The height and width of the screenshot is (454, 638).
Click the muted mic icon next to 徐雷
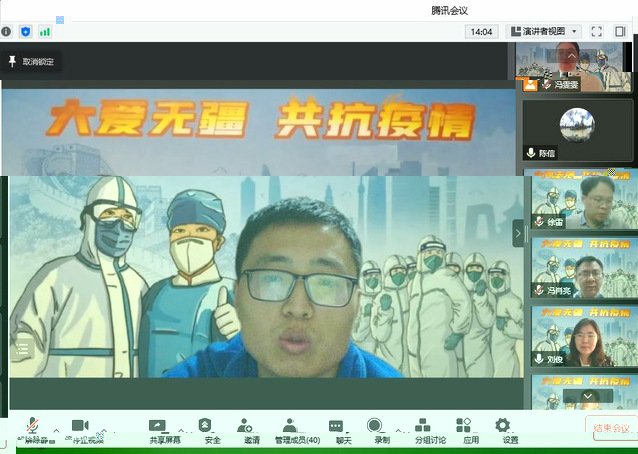[x=539, y=222]
